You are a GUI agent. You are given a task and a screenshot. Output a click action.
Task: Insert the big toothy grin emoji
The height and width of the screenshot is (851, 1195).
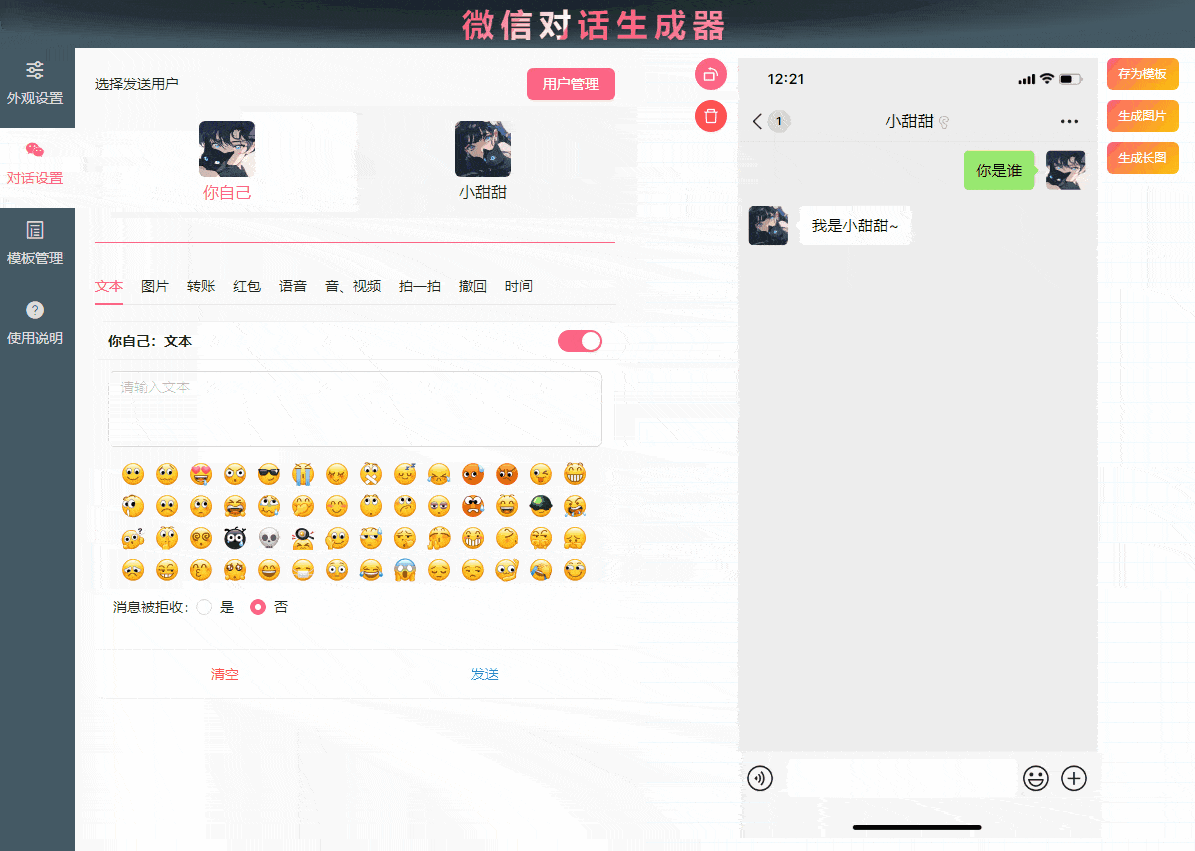point(575,474)
